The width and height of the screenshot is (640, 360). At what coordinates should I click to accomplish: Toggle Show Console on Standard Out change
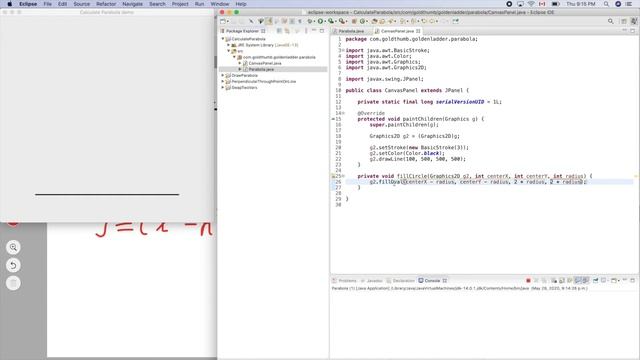click(578, 281)
